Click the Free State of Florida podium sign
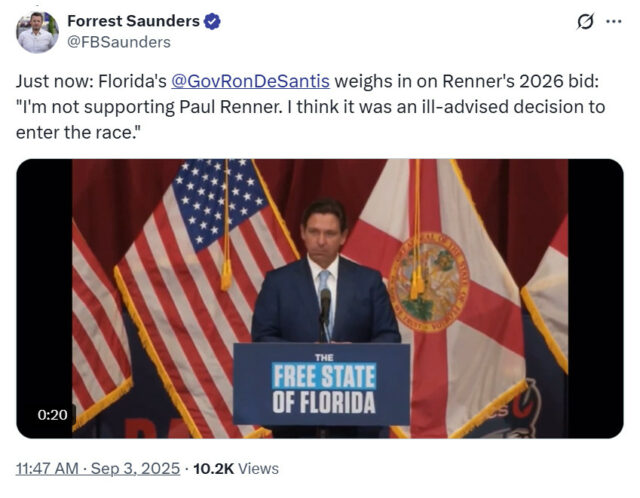This screenshot has height=498, width=640. coord(322,385)
